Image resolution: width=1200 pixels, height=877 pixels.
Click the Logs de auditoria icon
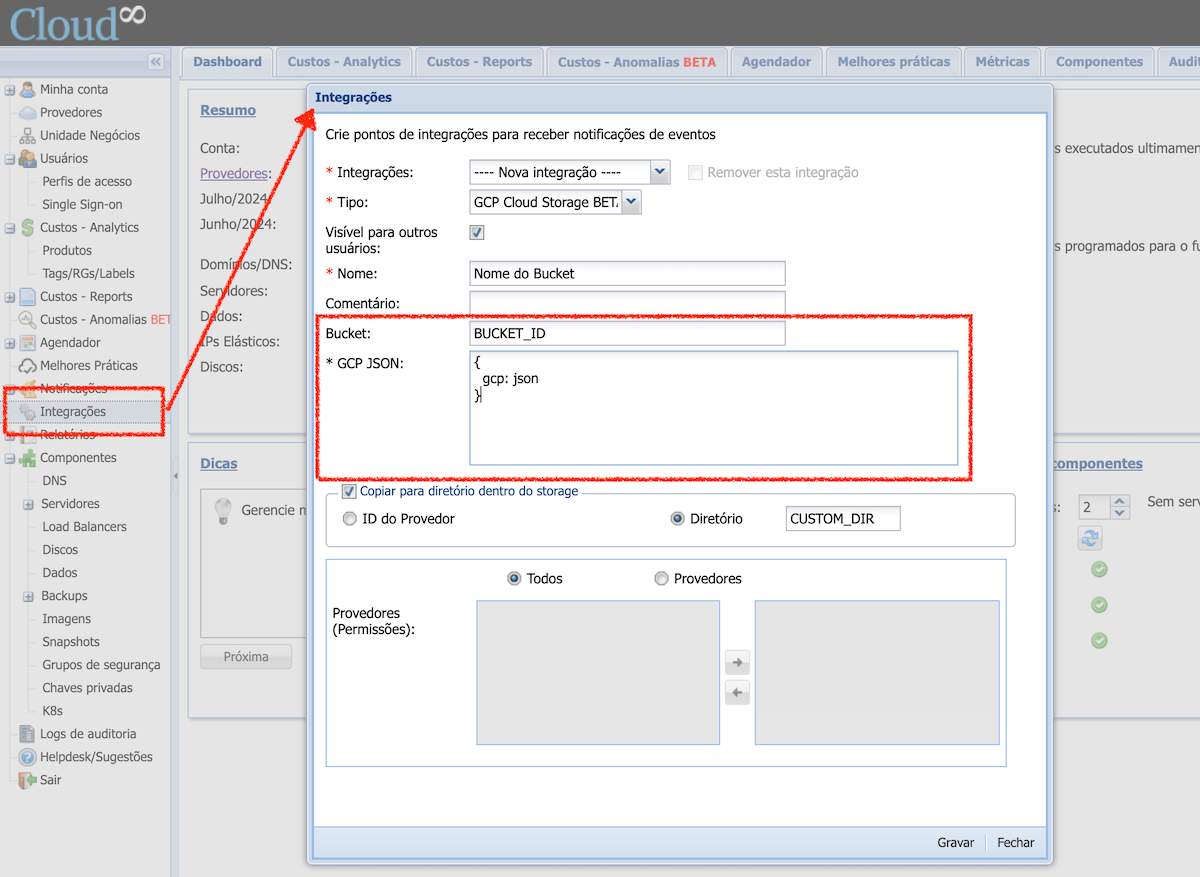pos(28,733)
